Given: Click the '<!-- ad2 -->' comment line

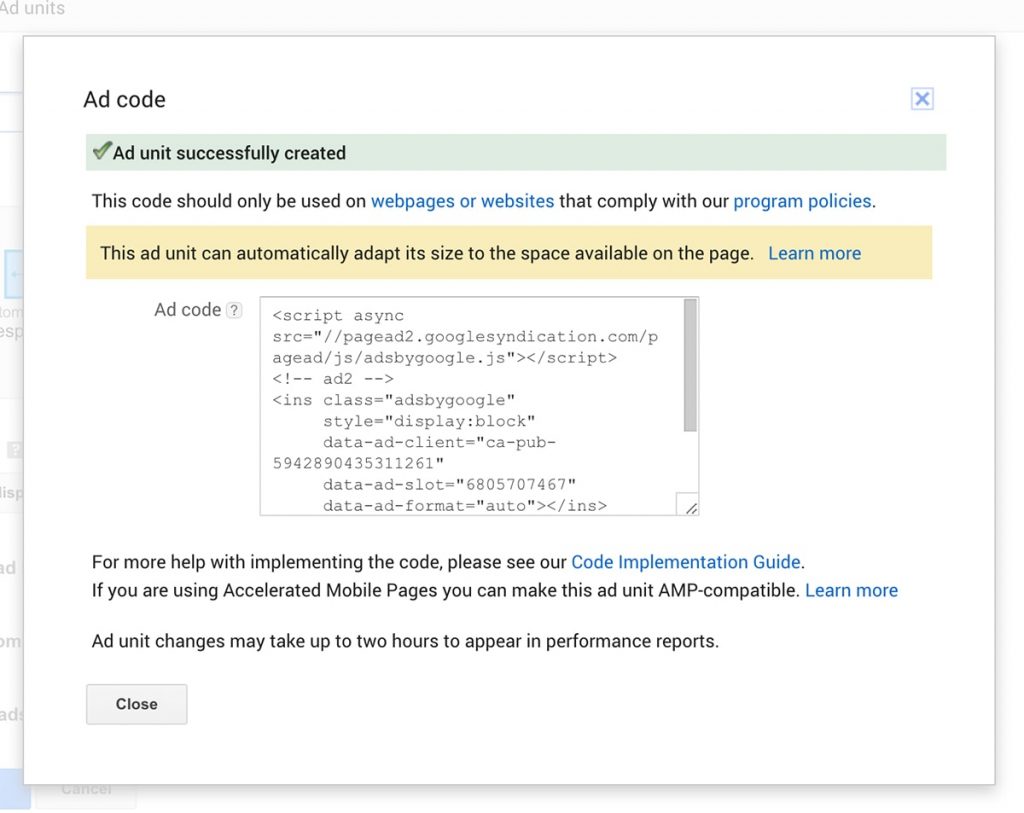Looking at the screenshot, I should coord(333,379).
